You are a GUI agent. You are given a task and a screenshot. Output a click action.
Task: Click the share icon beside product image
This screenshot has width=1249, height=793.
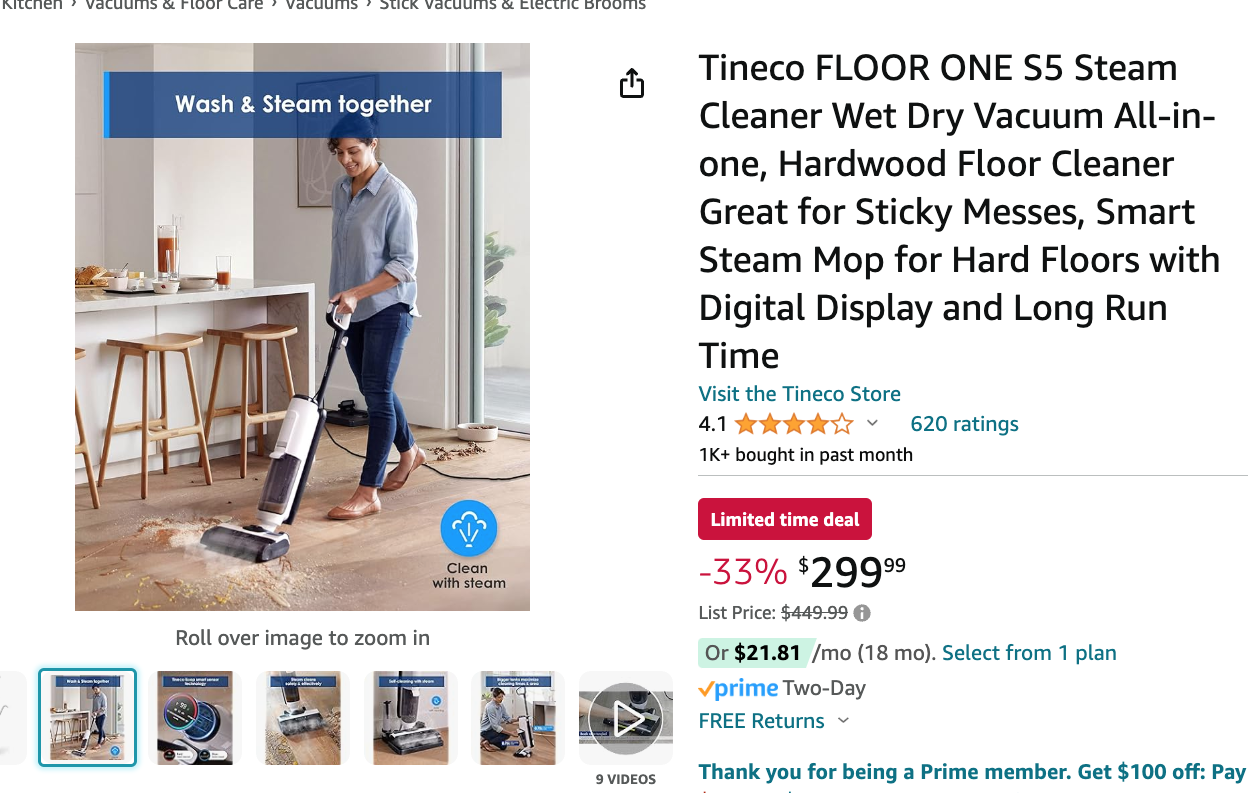[x=631, y=83]
